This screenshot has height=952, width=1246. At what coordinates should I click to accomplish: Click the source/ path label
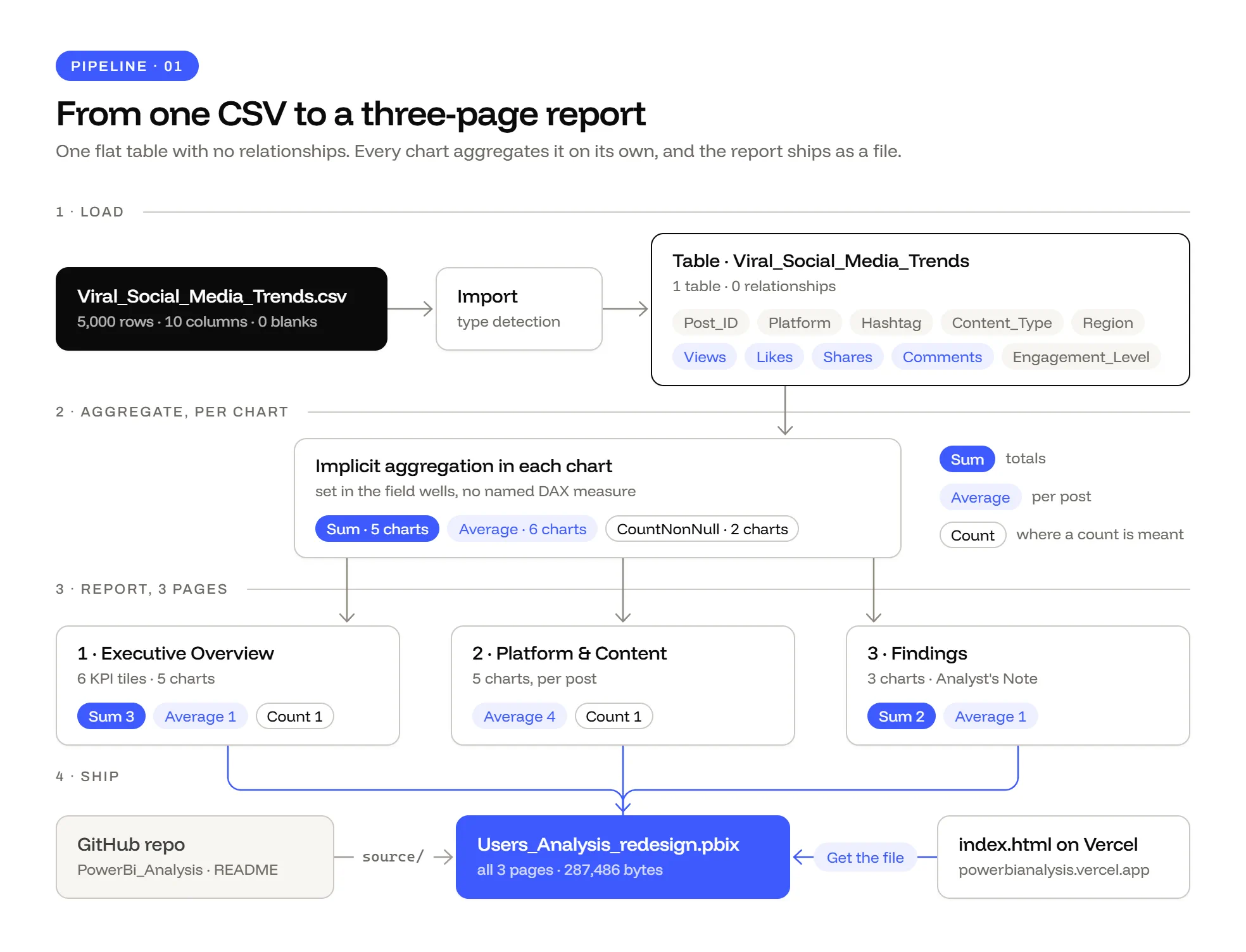point(393,857)
